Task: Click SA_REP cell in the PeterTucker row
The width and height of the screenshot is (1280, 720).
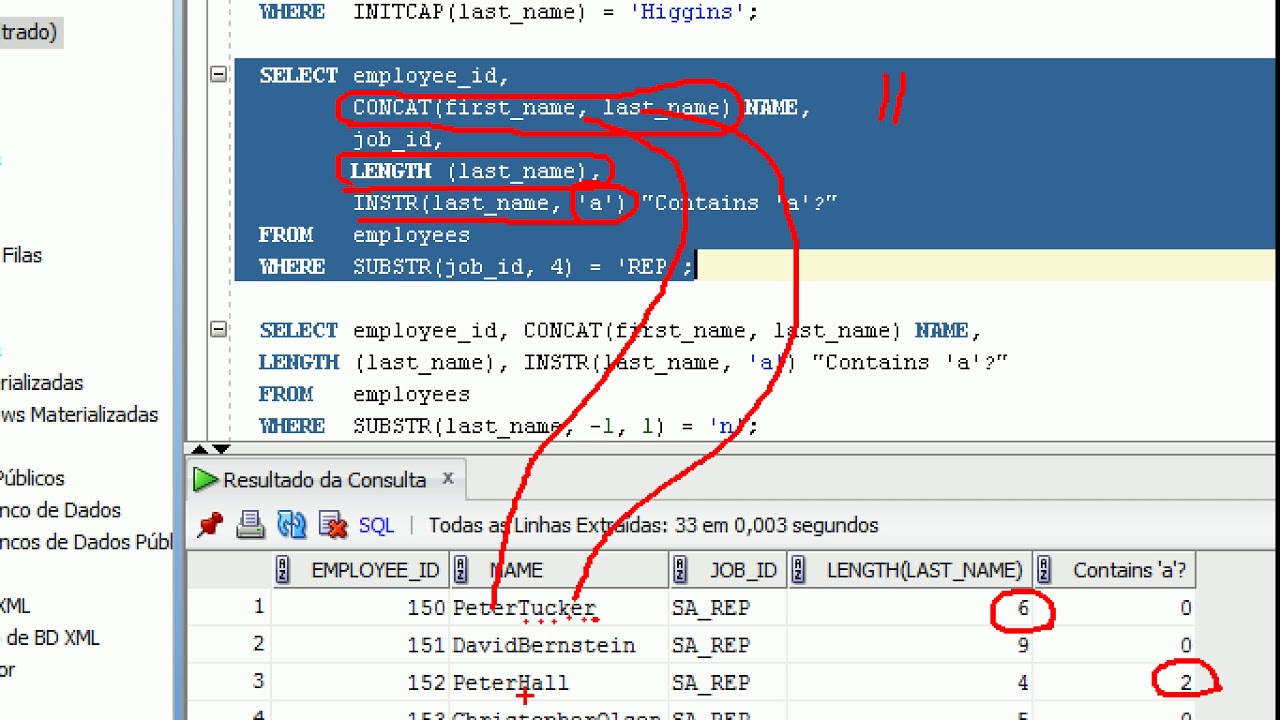Action: 728,608
